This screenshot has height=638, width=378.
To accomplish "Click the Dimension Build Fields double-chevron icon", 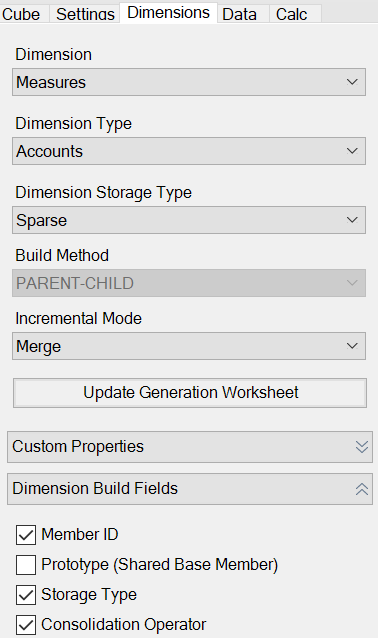I will point(361,489).
